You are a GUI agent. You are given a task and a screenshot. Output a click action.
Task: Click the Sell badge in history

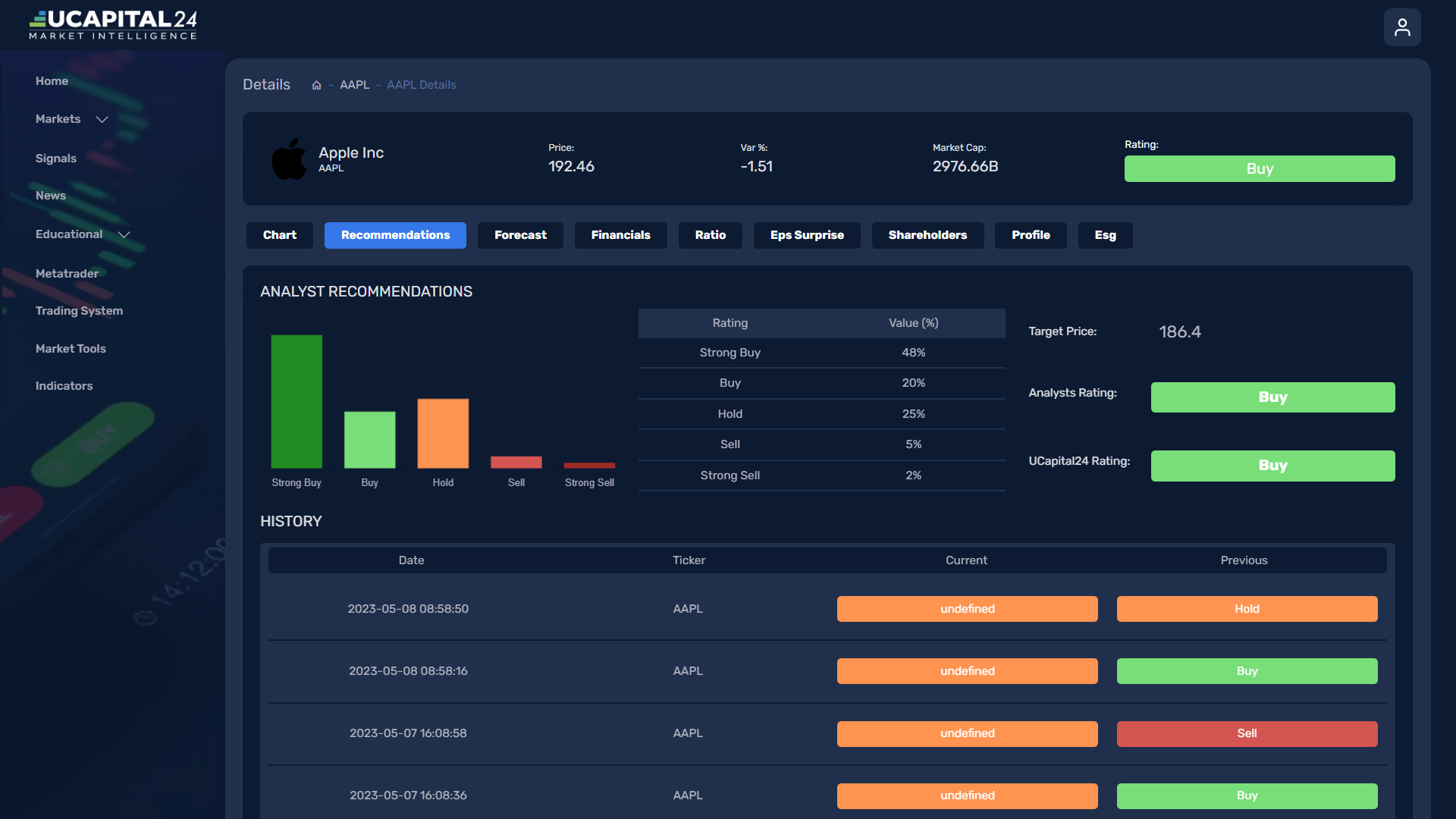click(1247, 734)
